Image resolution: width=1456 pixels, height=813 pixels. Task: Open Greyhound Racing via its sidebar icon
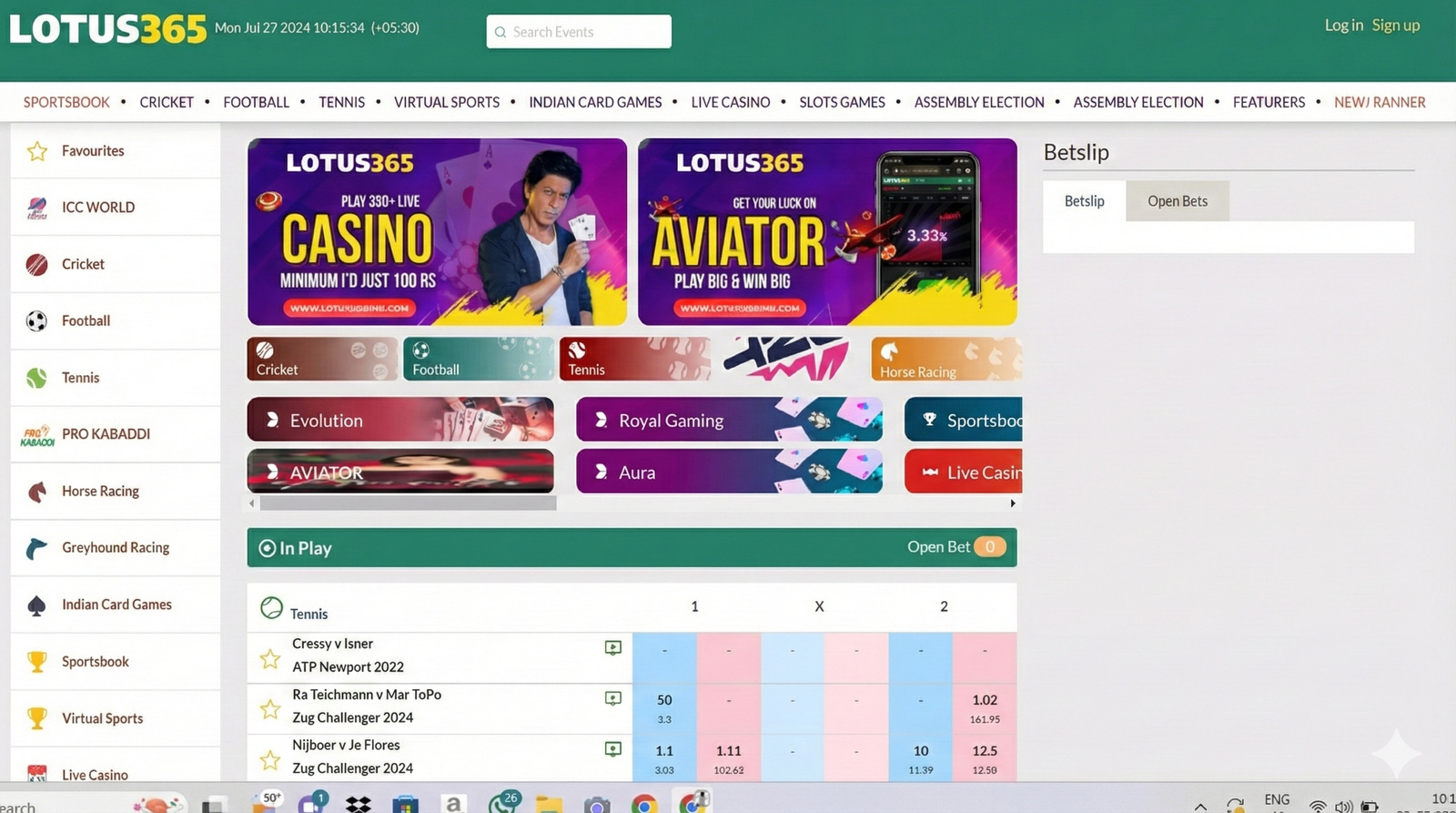tap(37, 548)
